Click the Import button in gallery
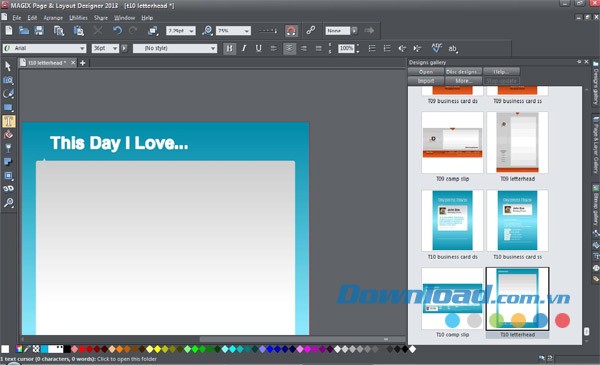600x365 pixels. coord(426,81)
